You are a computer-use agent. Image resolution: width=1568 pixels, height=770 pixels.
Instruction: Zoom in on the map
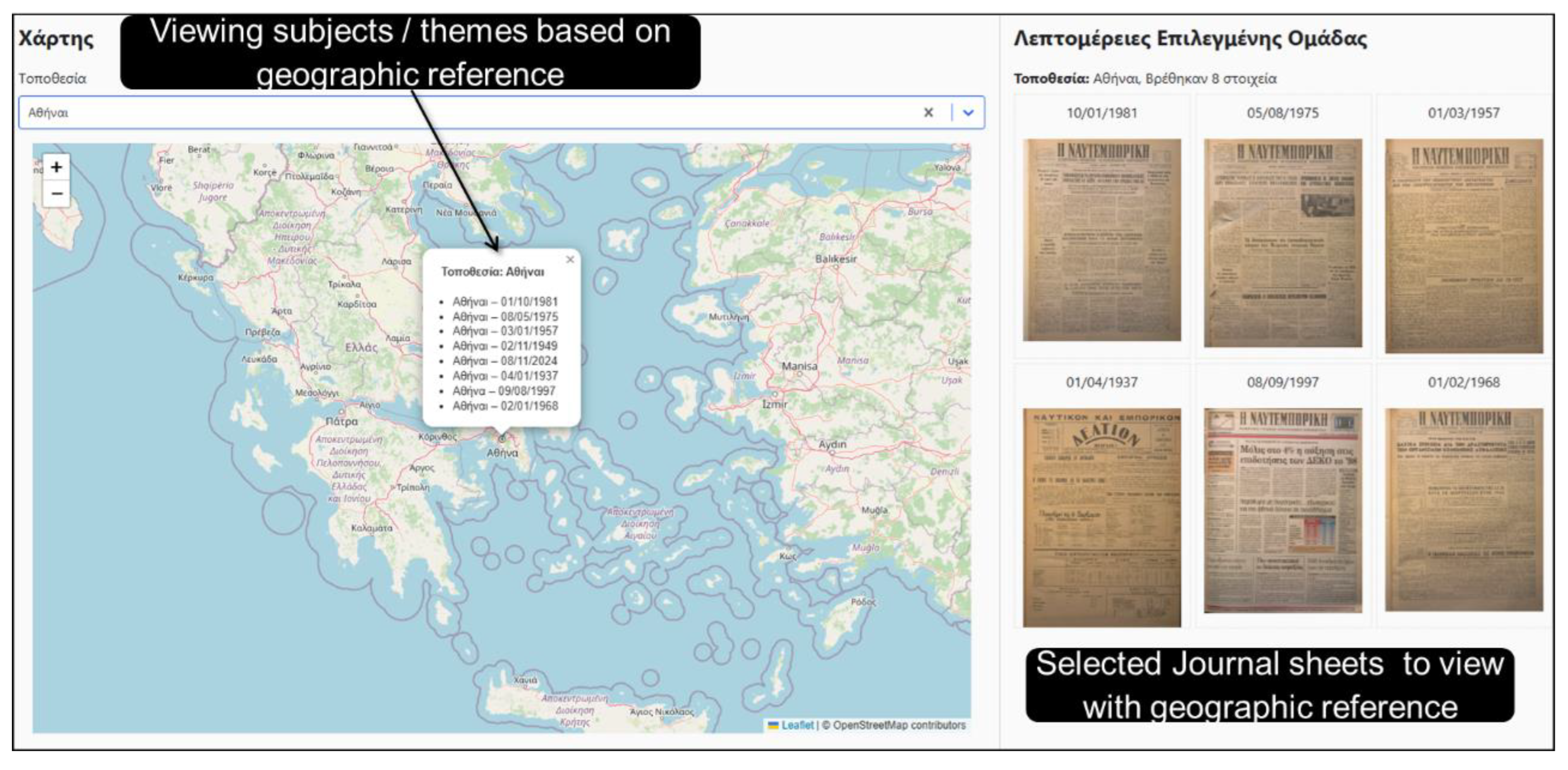point(56,167)
